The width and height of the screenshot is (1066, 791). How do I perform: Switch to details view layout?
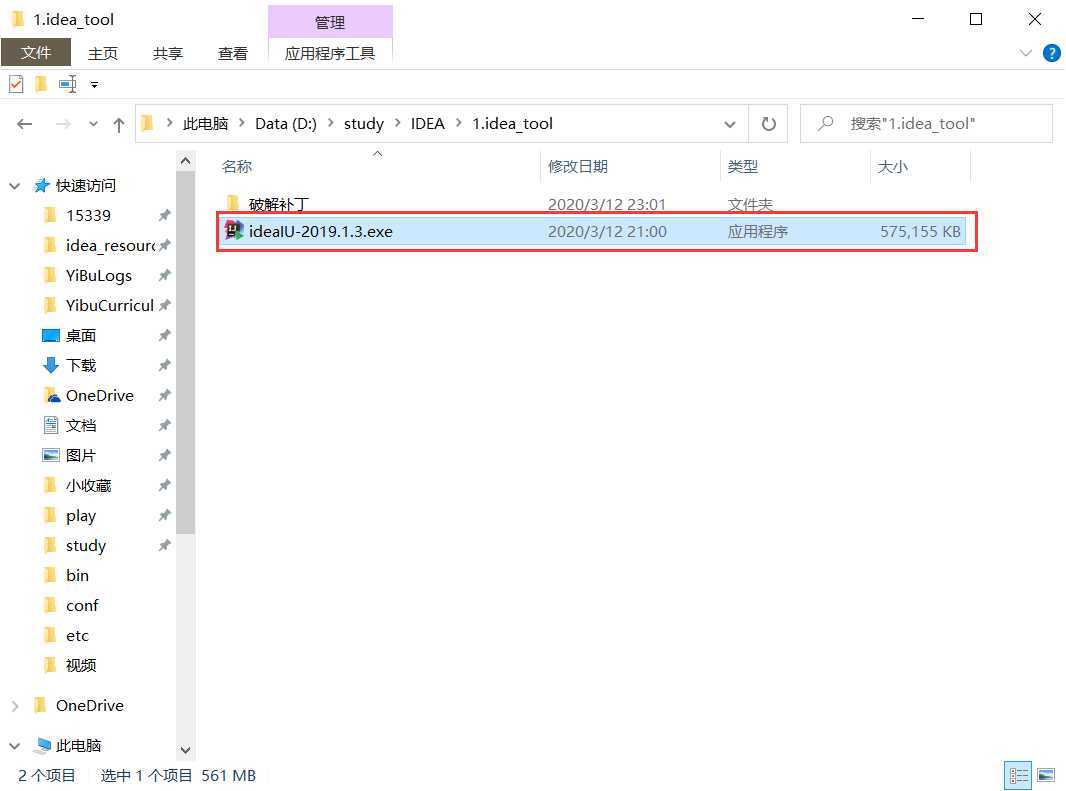(1018, 775)
